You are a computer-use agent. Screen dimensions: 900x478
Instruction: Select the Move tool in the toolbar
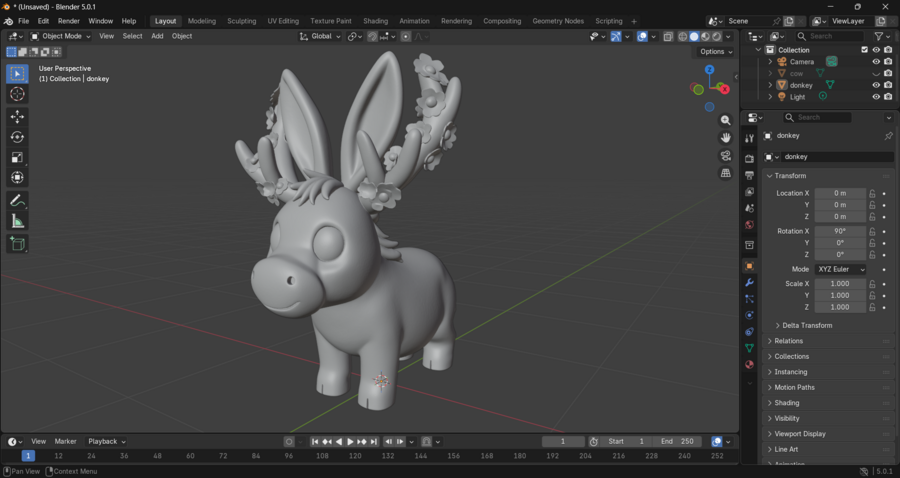click(17, 117)
